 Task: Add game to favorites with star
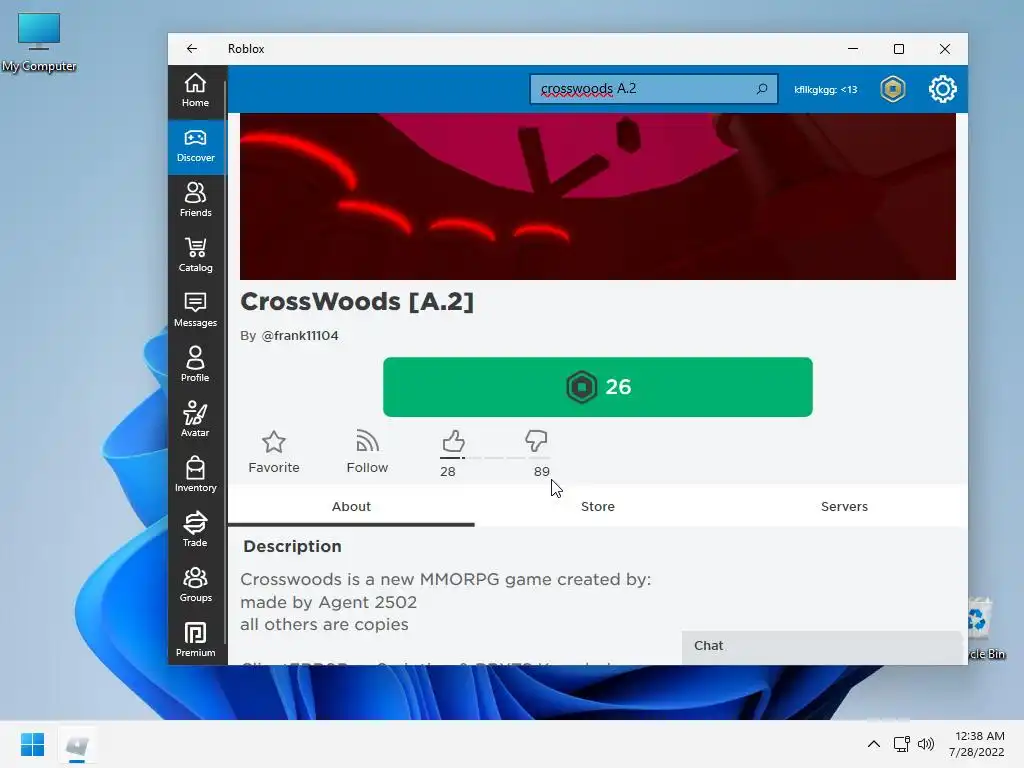(x=274, y=452)
